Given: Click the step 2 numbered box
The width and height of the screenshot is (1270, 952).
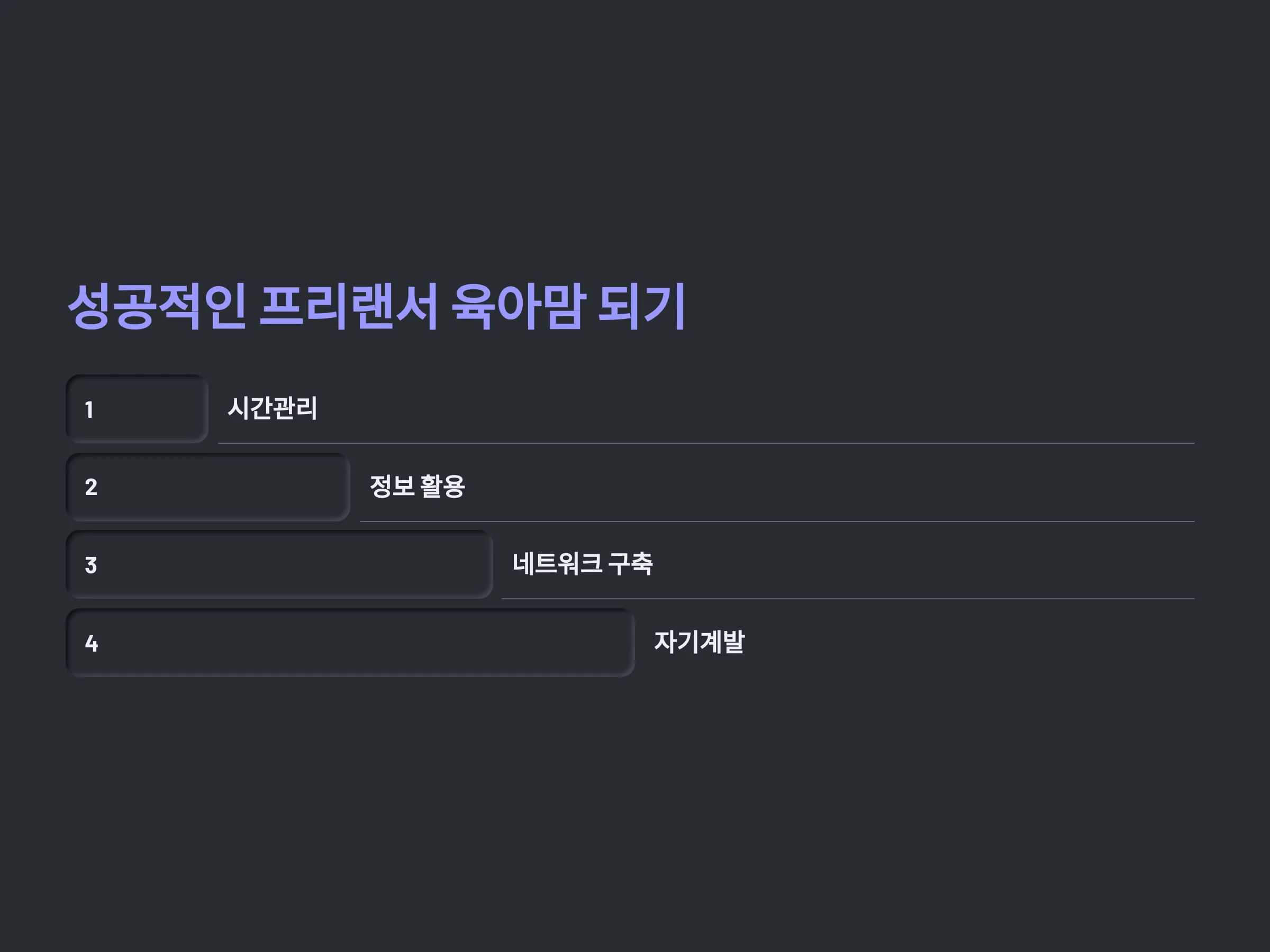Looking at the screenshot, I should point(208,487).
